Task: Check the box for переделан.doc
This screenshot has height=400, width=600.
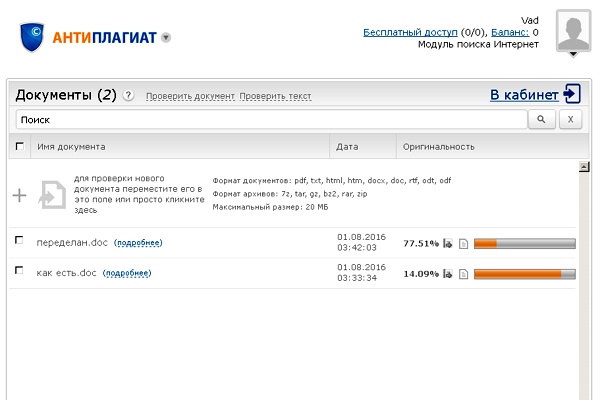Action: click(x=19, y=241)
